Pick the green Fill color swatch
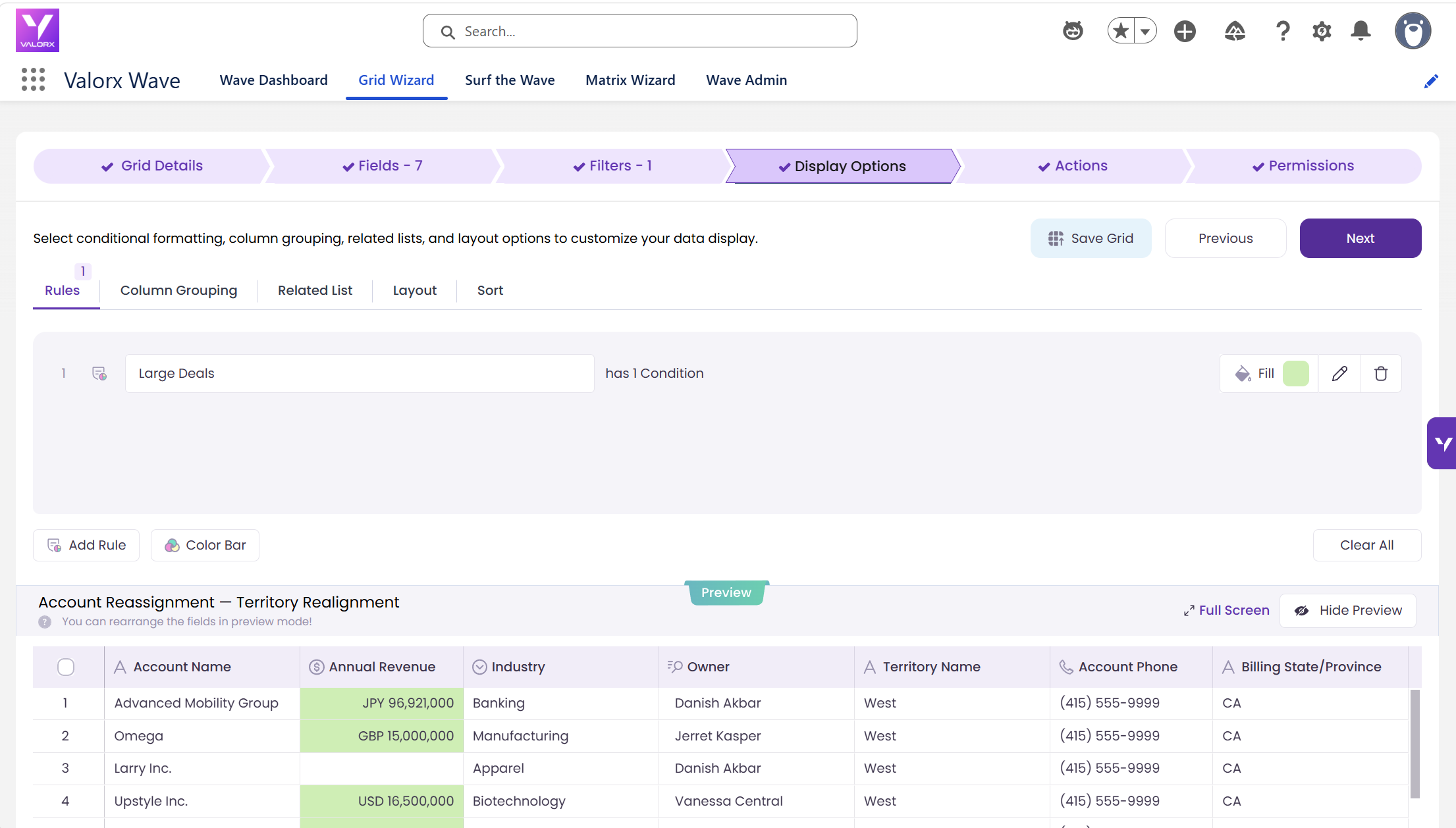Image resolution: width=1456 pixels, height=828 pixels. point(1295,374)
